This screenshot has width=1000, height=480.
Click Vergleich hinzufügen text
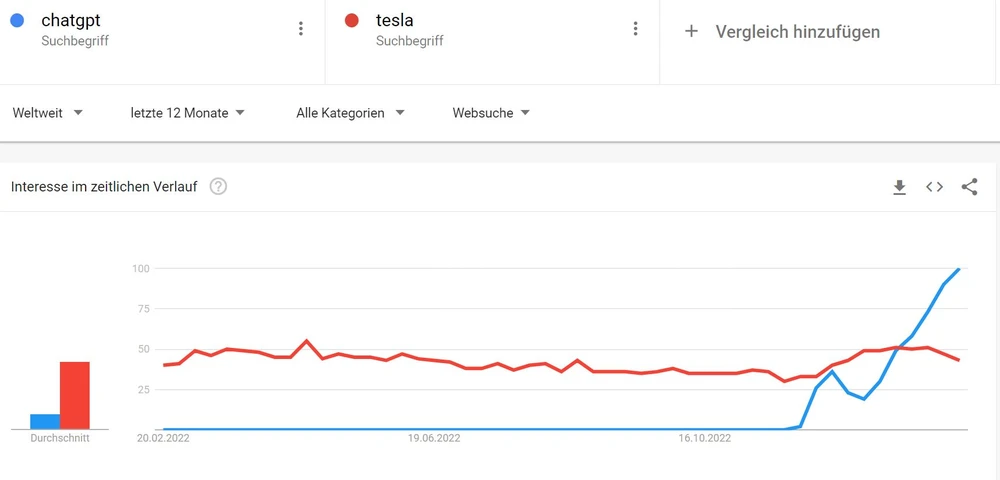[x=797, y=32]
